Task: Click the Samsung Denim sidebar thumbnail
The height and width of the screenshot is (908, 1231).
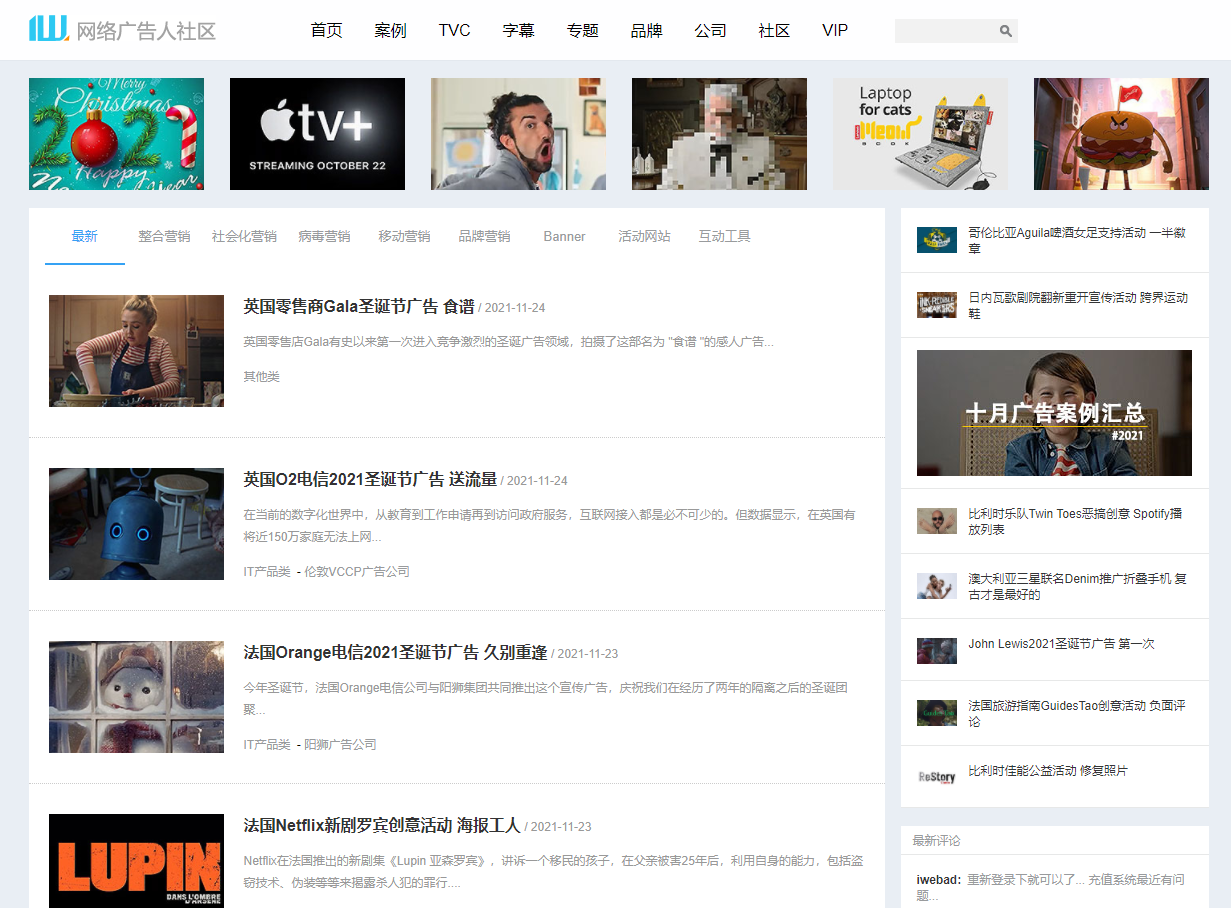Action: [x=937, y=586]
